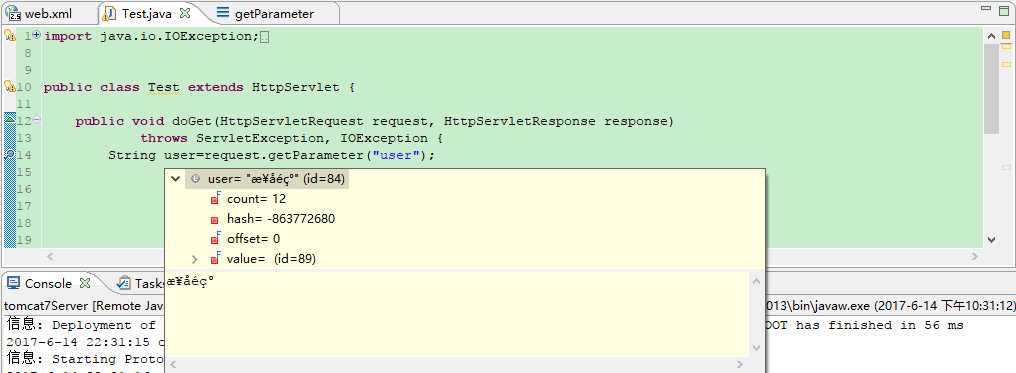The image size is (1016, 373).
Task: Click the garbled text in popup detail pane
Action: (190, 282)
